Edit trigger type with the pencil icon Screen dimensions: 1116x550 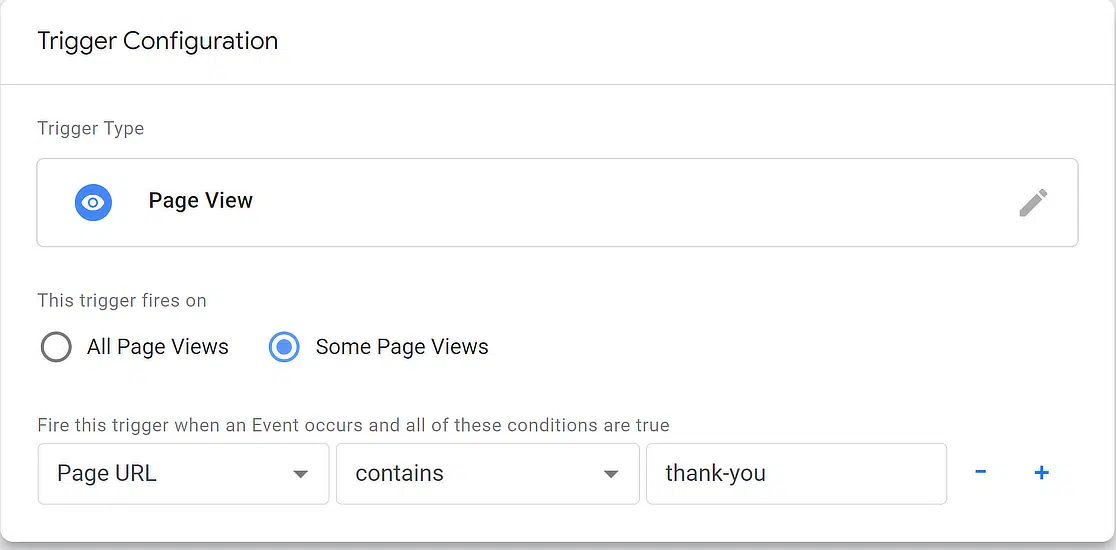[1033, 203]
